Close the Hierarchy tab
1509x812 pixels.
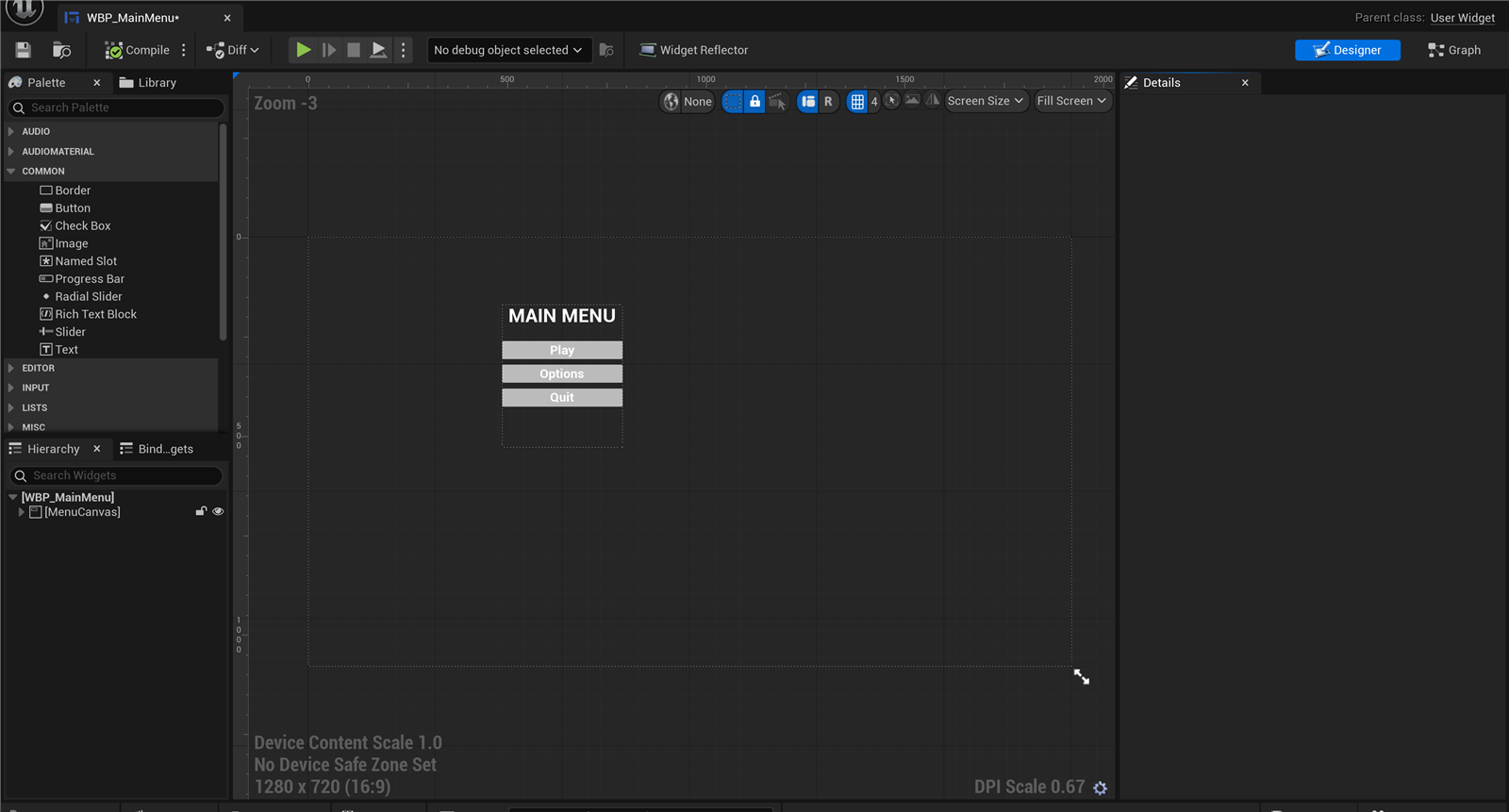pyautogui.click(x=96, y=449)
